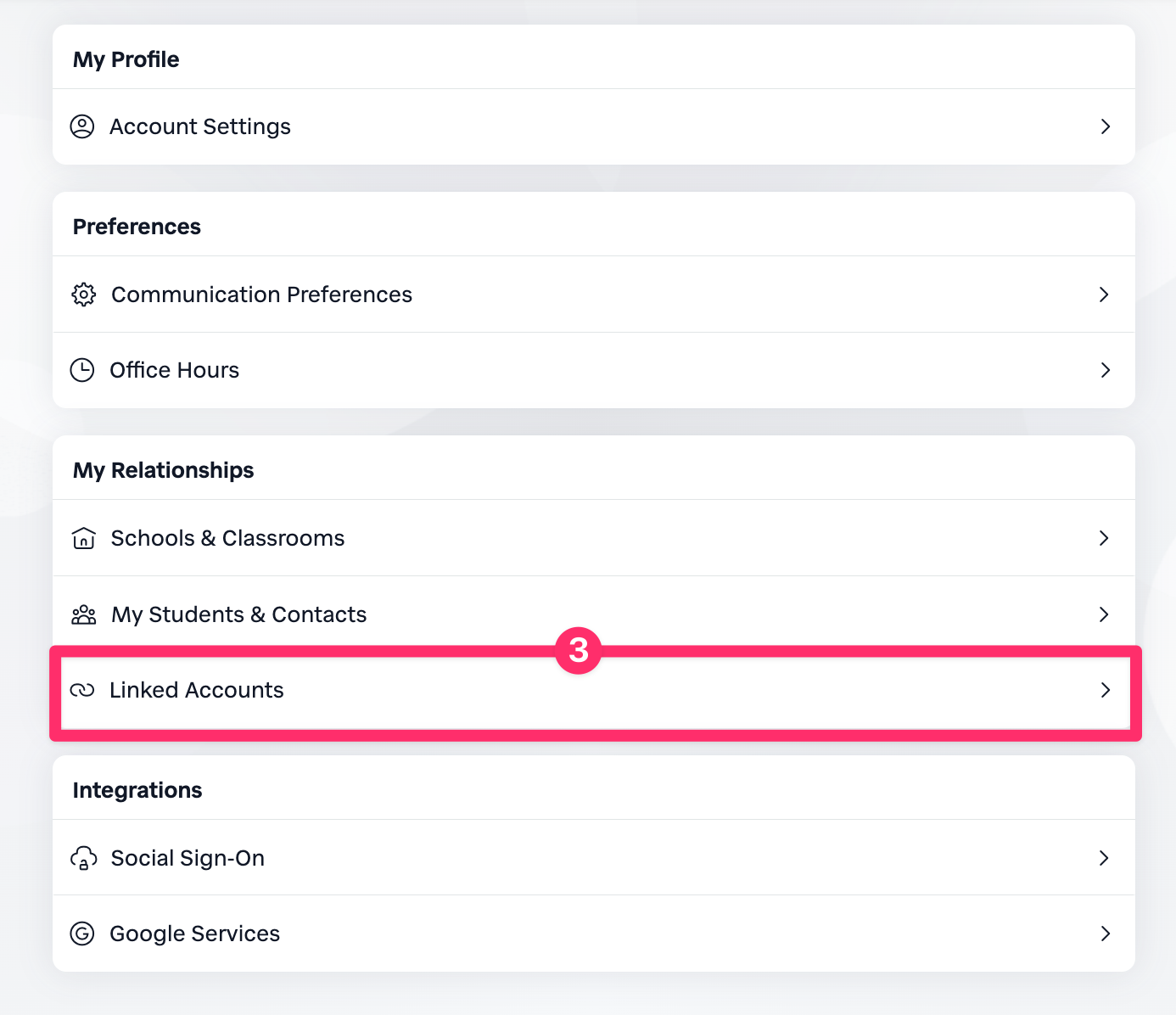Go to Communication Preferences
Image resolution: width=1176 pixels, height=1015 pixels.
tap(594, 294)
